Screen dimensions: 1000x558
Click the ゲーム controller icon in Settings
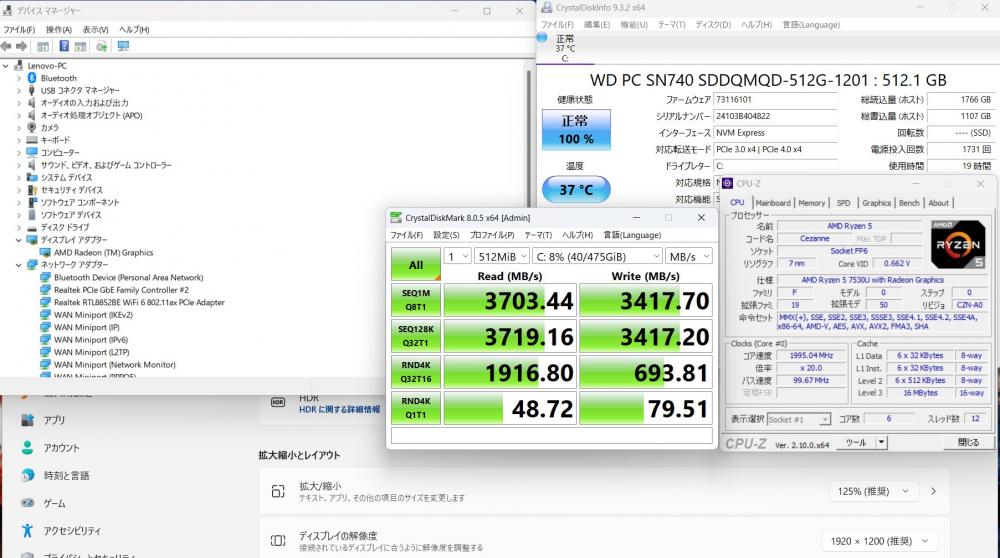[x=27, y=503]
